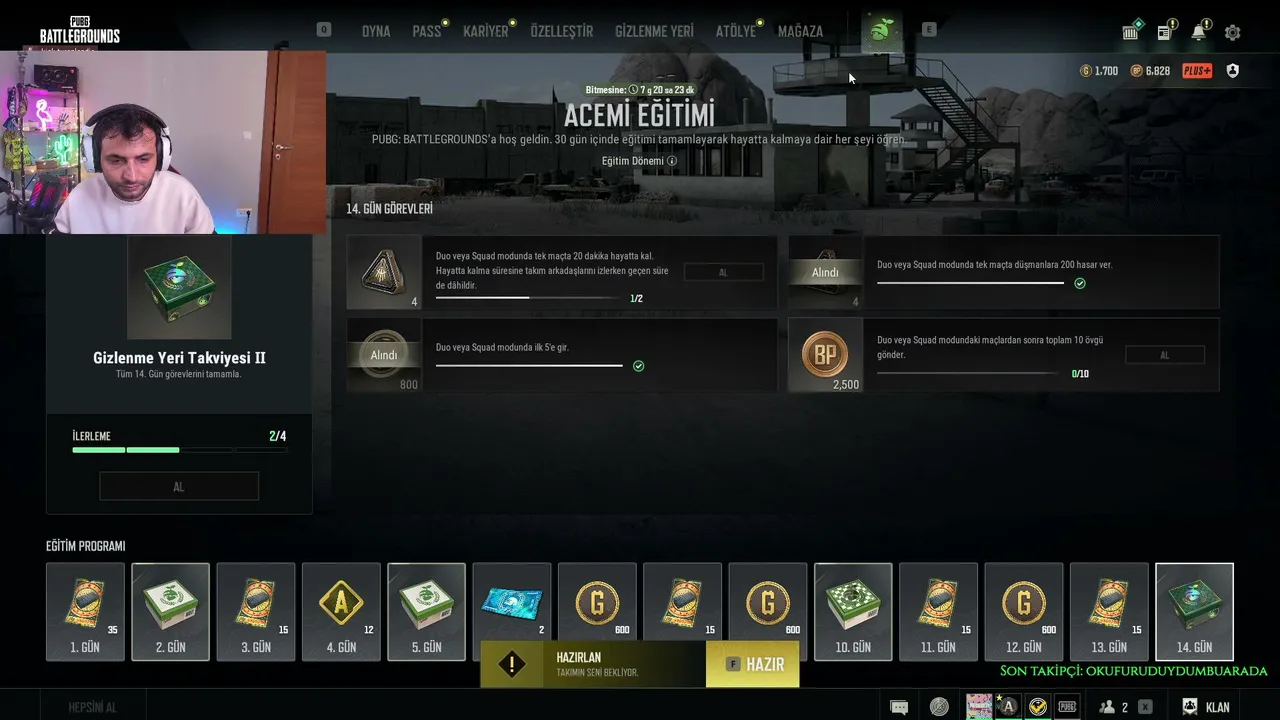The width and height of the screenshot is (1280, 720).
Task: Click the Education Period info icon
Action: 672,161
